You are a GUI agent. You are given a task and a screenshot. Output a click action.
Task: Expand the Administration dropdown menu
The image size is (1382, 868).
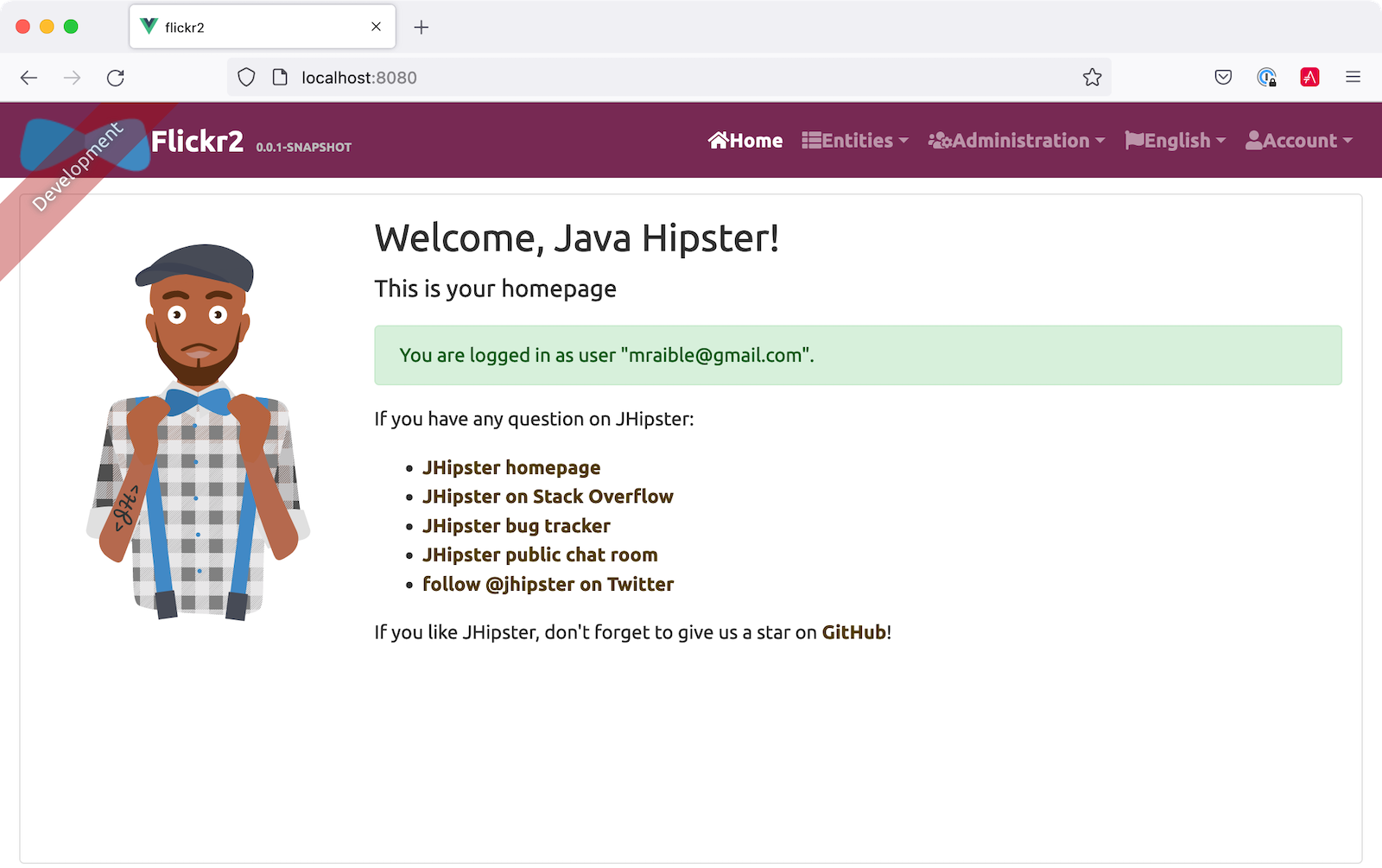point(1017,141)
